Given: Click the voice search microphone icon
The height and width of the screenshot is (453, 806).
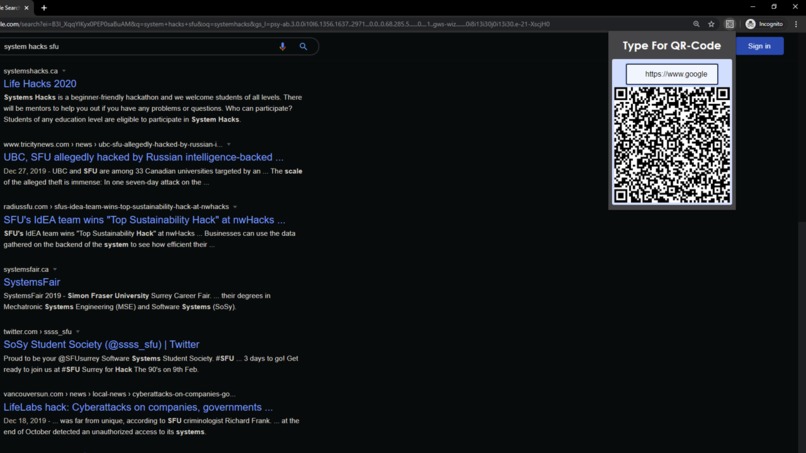Looking at the screenshot, I should point(282,46).
